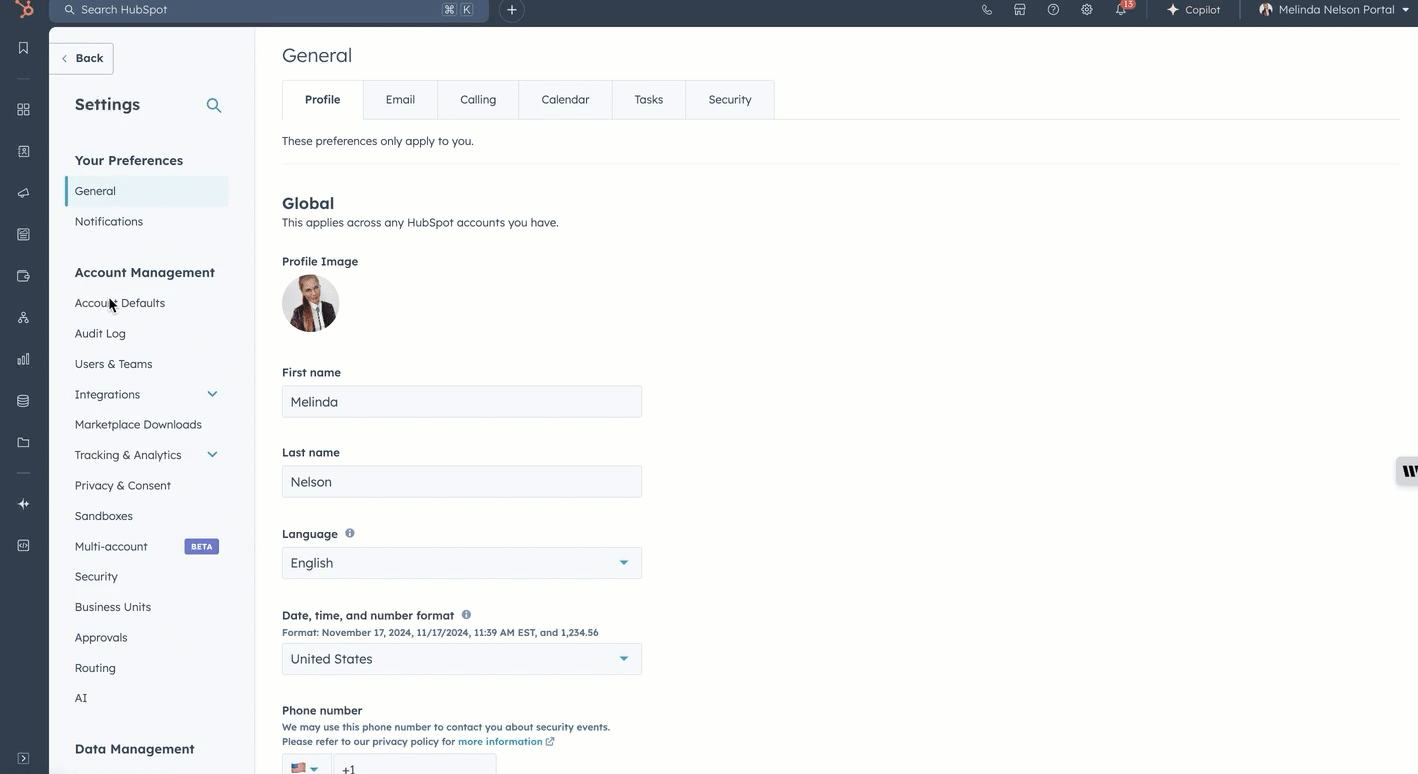Click the HubSpot sprocket logo
The image size is (1418, 774).
pos(24,9)
